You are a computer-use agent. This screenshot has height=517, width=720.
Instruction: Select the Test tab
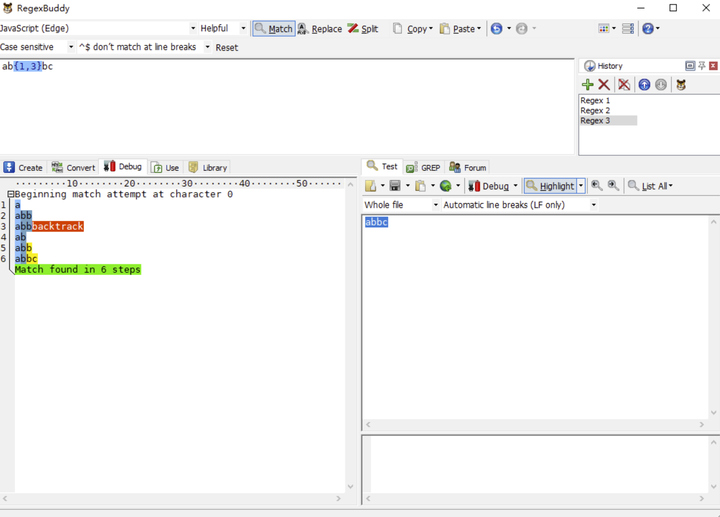click(x=382, y=167)
